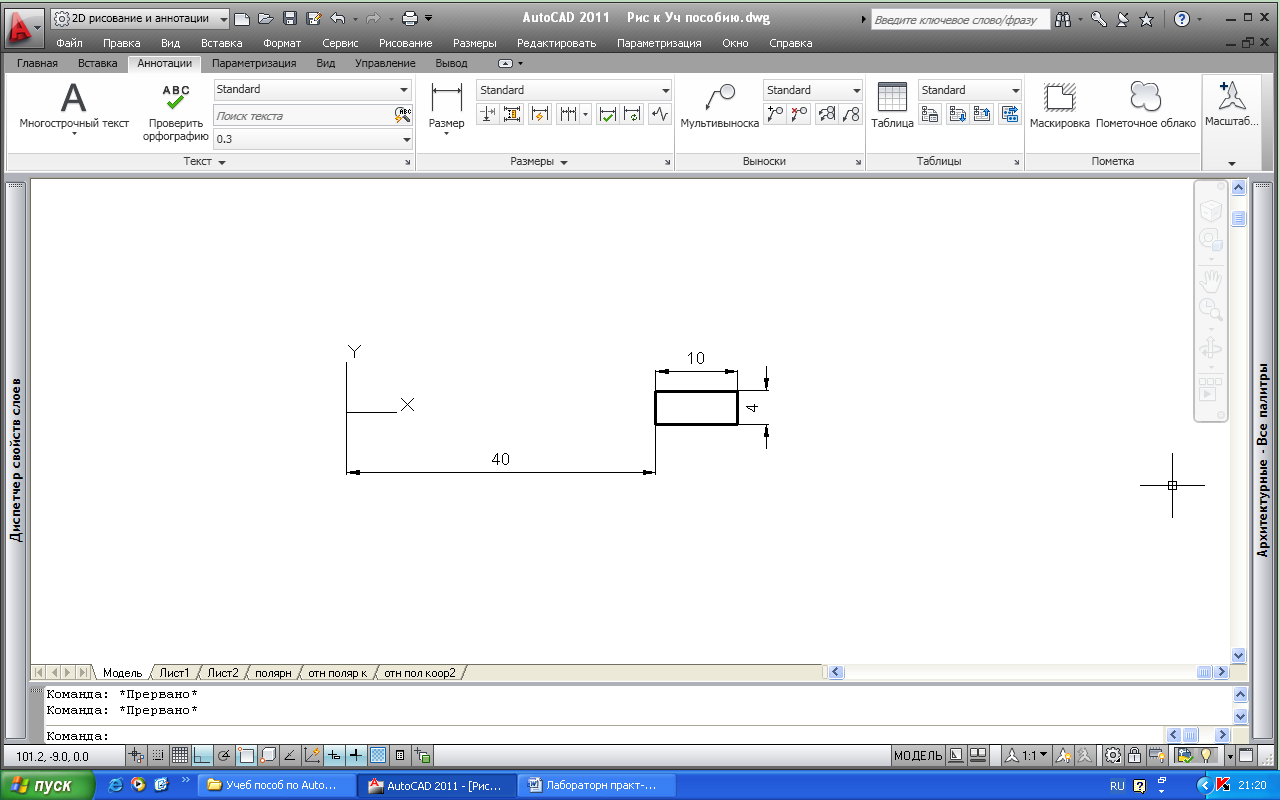Screen dimensions: 1280x800
Task: Select the Пометочное облако revision cloud tool
Action: [x=1145, y=106]
